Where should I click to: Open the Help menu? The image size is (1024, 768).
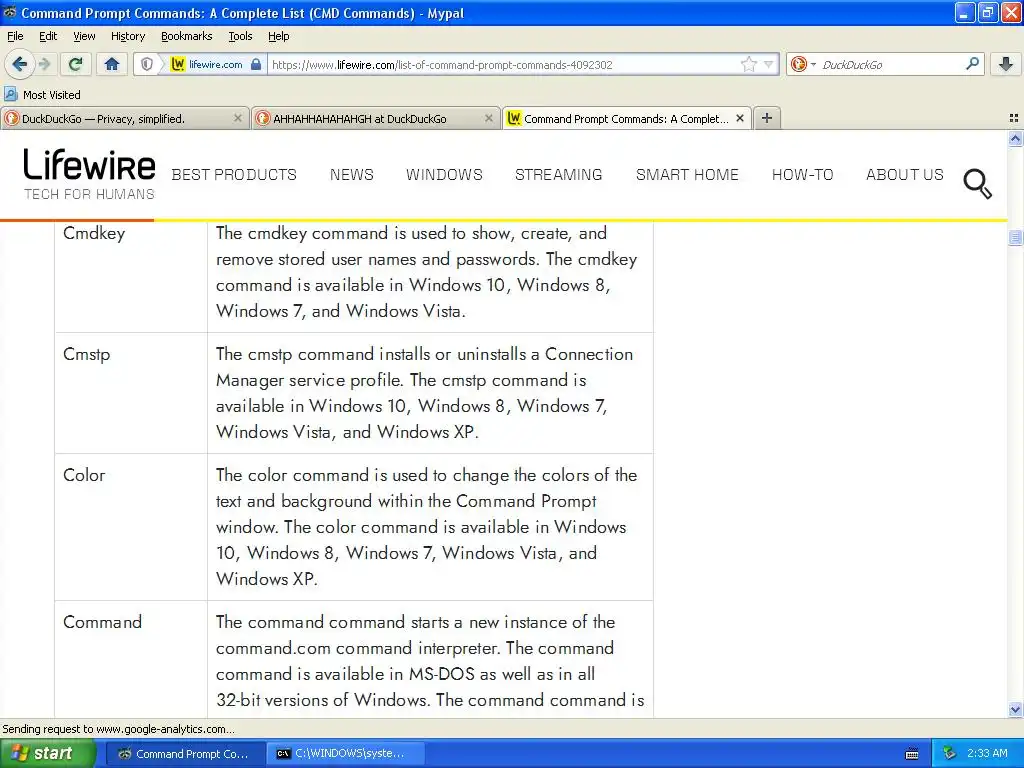coord(278,36)
